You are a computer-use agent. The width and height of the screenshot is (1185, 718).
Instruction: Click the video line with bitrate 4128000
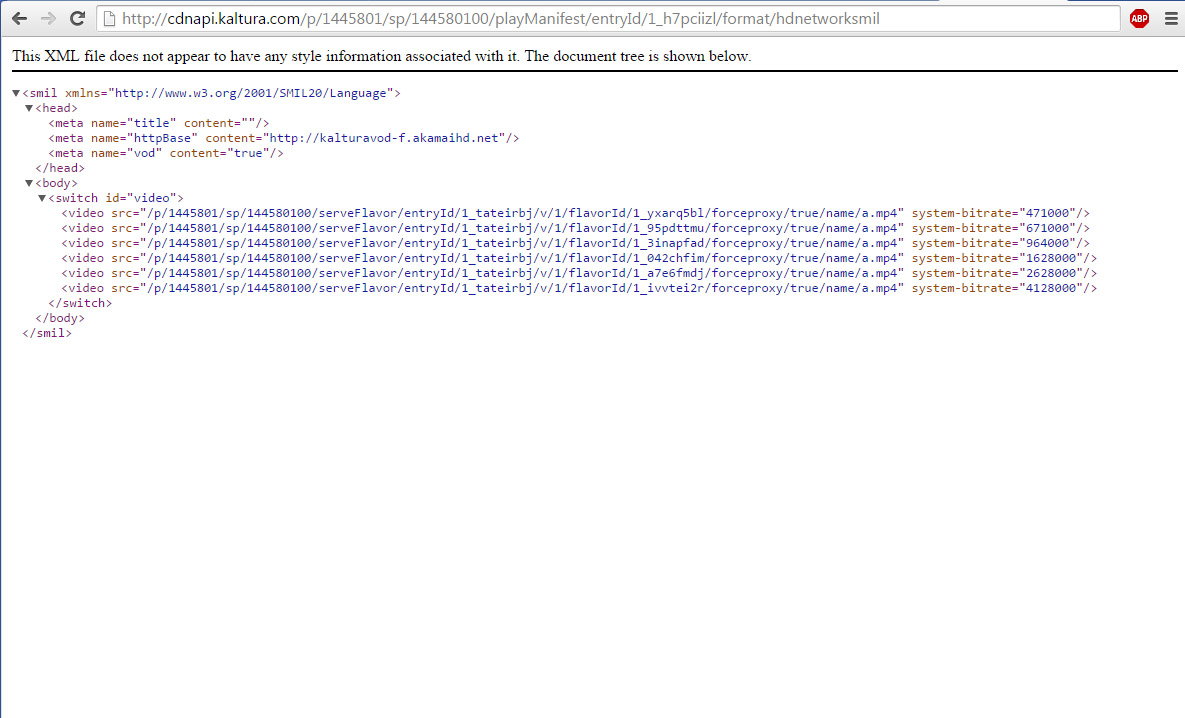580,288
